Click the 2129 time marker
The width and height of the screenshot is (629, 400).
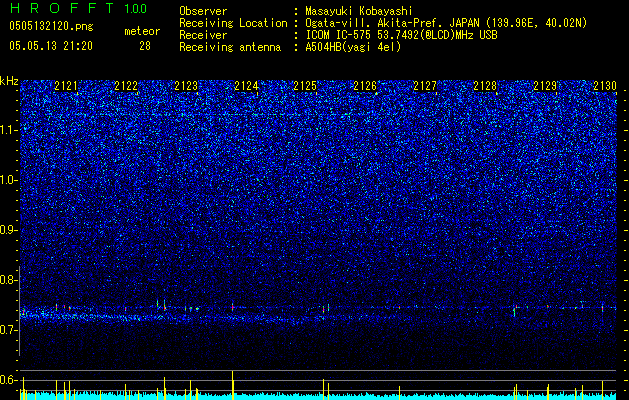545,86
